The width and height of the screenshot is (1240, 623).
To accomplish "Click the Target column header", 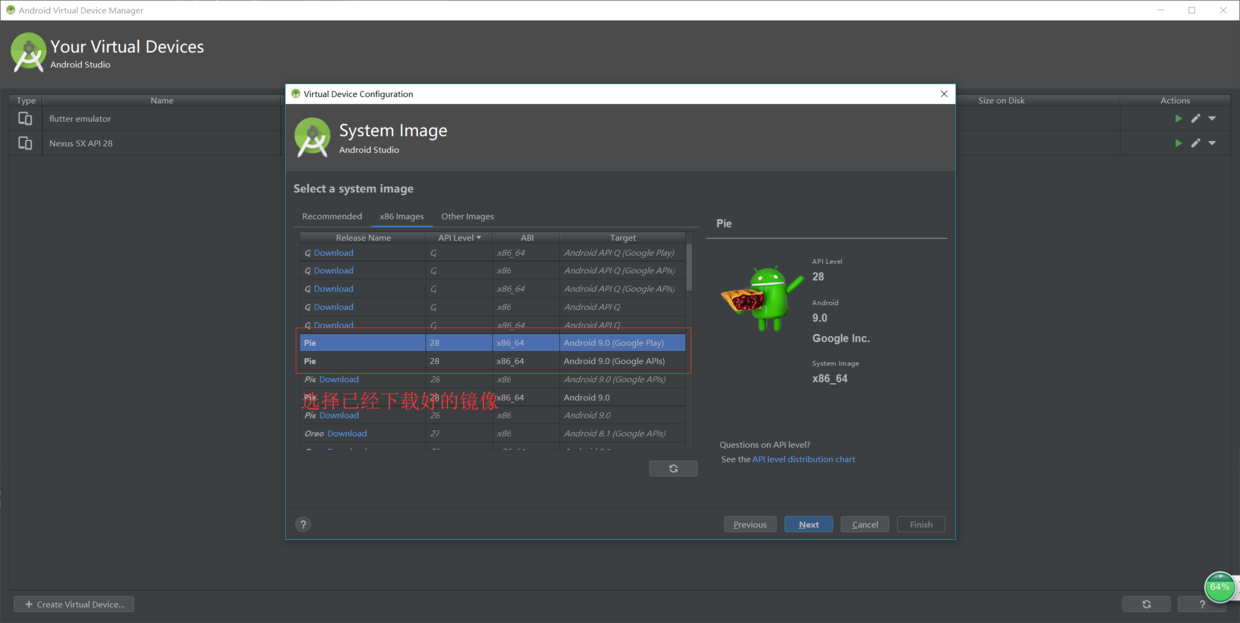I will point(623,238).
